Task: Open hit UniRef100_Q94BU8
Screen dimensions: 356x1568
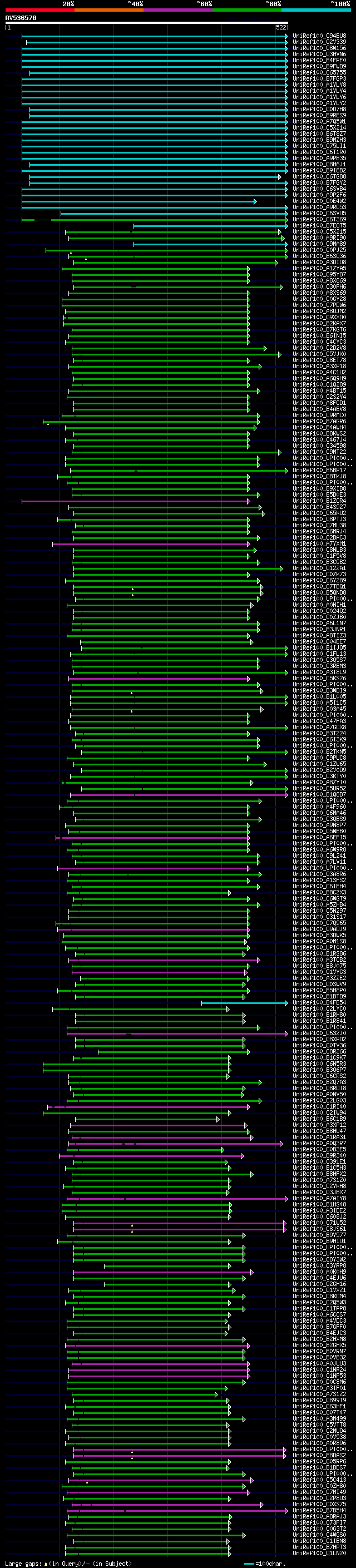Action: (x=319, y=36)
